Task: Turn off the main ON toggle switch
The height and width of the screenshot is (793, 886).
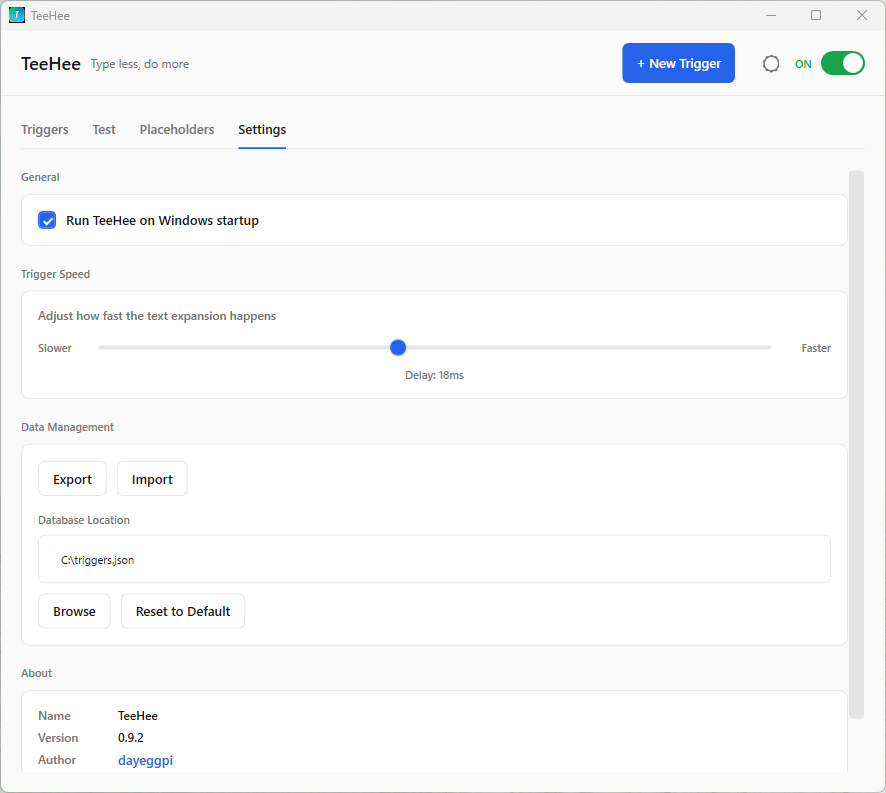Action: tap(842, 63)
